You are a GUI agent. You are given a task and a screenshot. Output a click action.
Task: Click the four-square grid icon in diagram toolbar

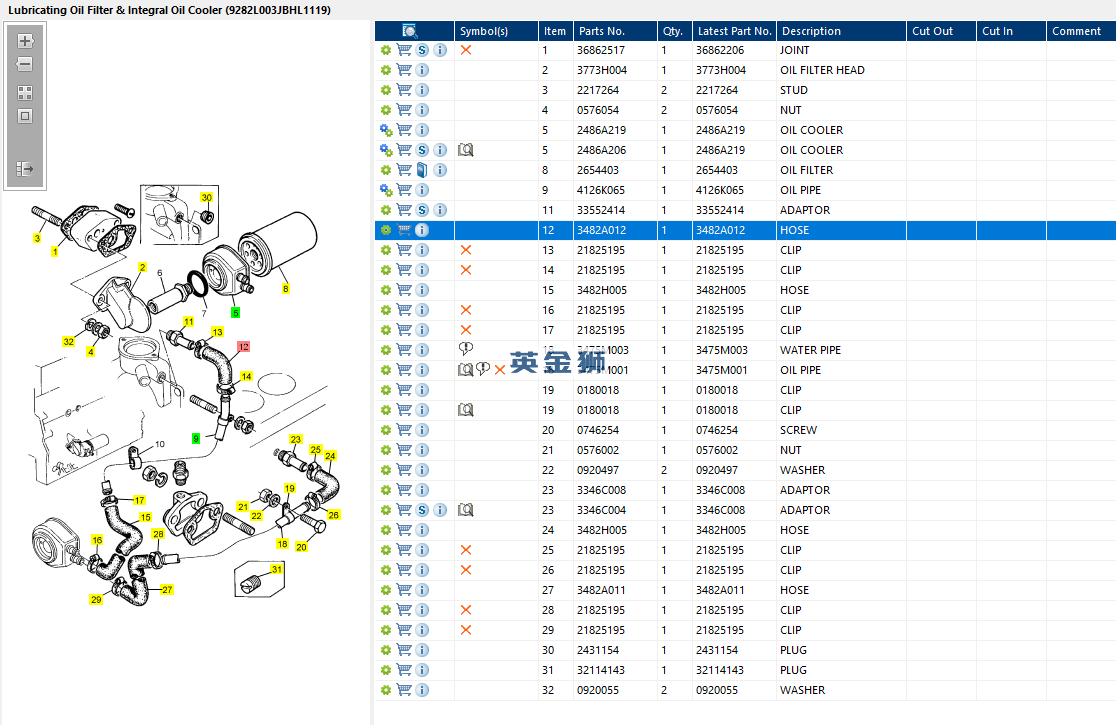(25, 93)
